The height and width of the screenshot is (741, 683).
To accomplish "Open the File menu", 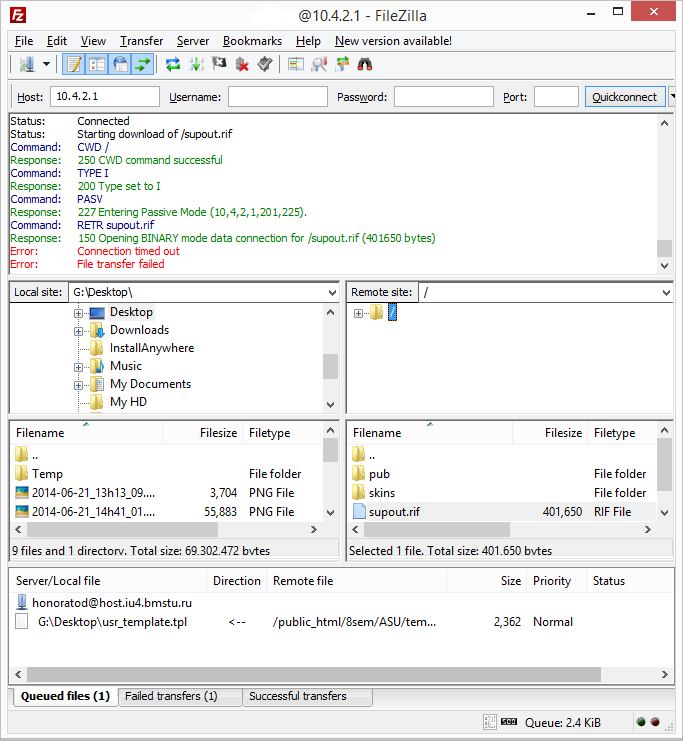I will (x=24, y=41).
